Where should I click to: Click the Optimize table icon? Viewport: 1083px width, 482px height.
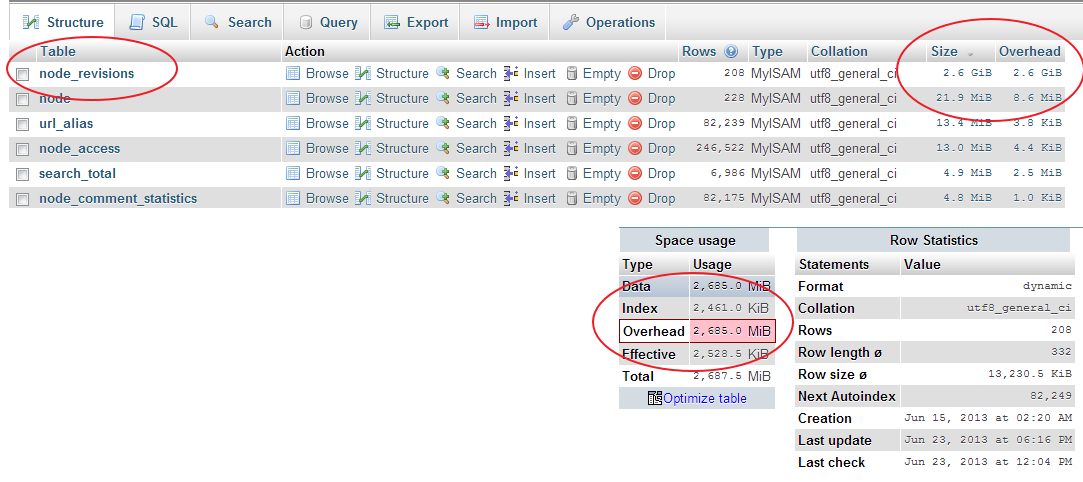(x=654, y=398)
